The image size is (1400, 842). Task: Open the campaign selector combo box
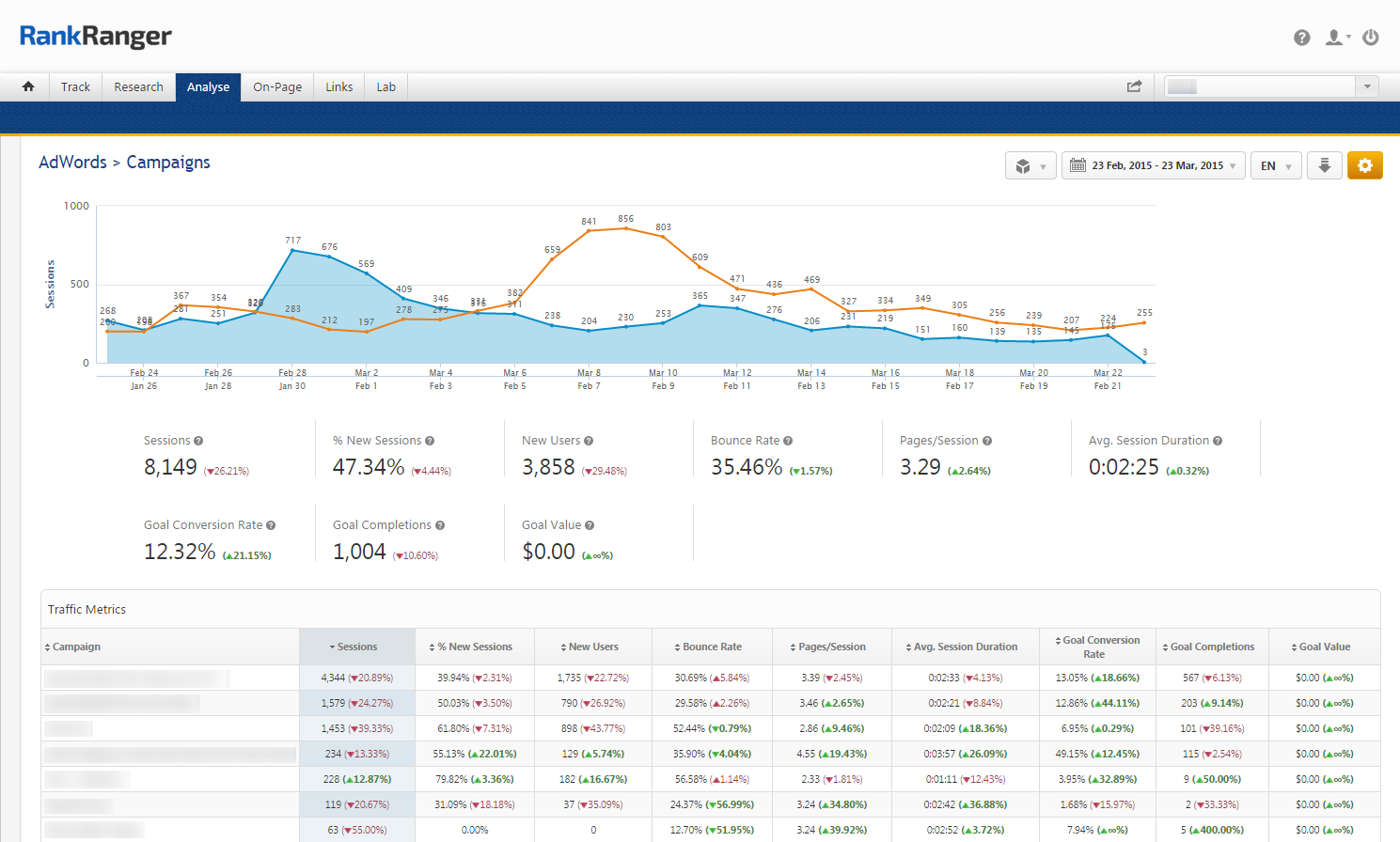(x=1271, y=86)
